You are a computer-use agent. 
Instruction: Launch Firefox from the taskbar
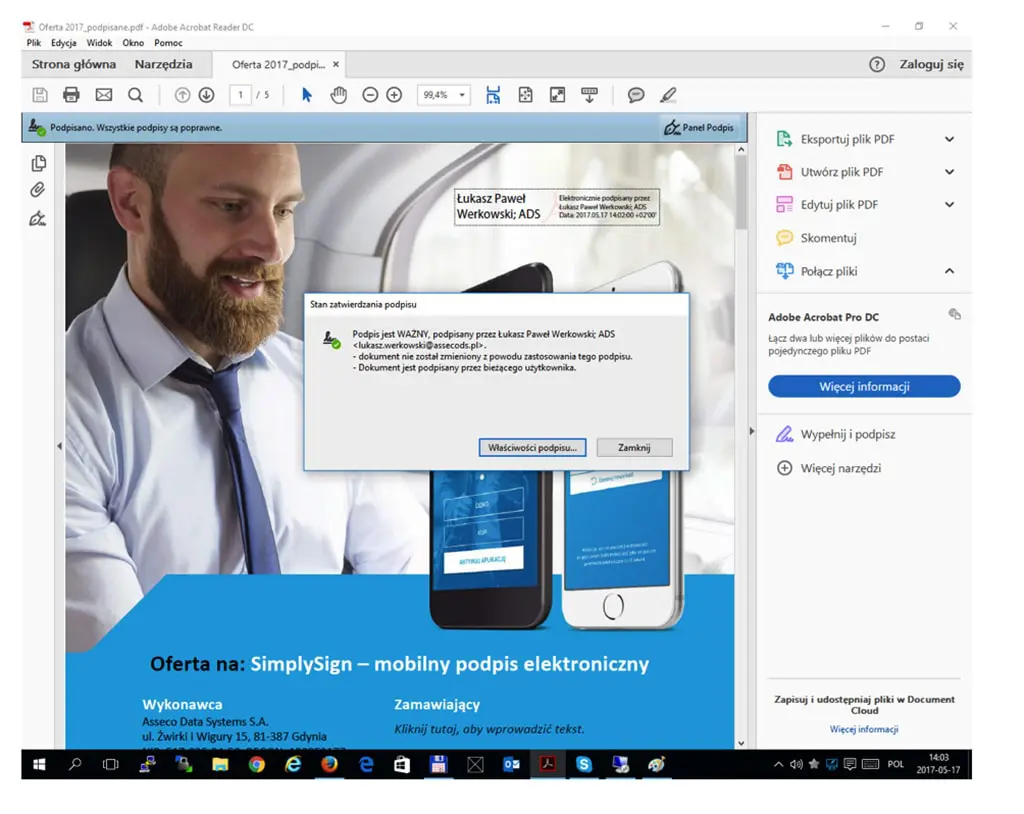(x=329, y=764)
